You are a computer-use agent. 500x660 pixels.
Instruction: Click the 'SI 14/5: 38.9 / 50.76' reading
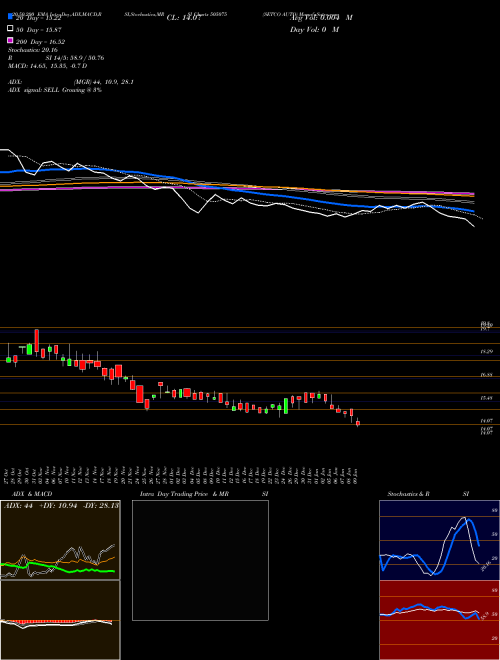coord(75,58)
